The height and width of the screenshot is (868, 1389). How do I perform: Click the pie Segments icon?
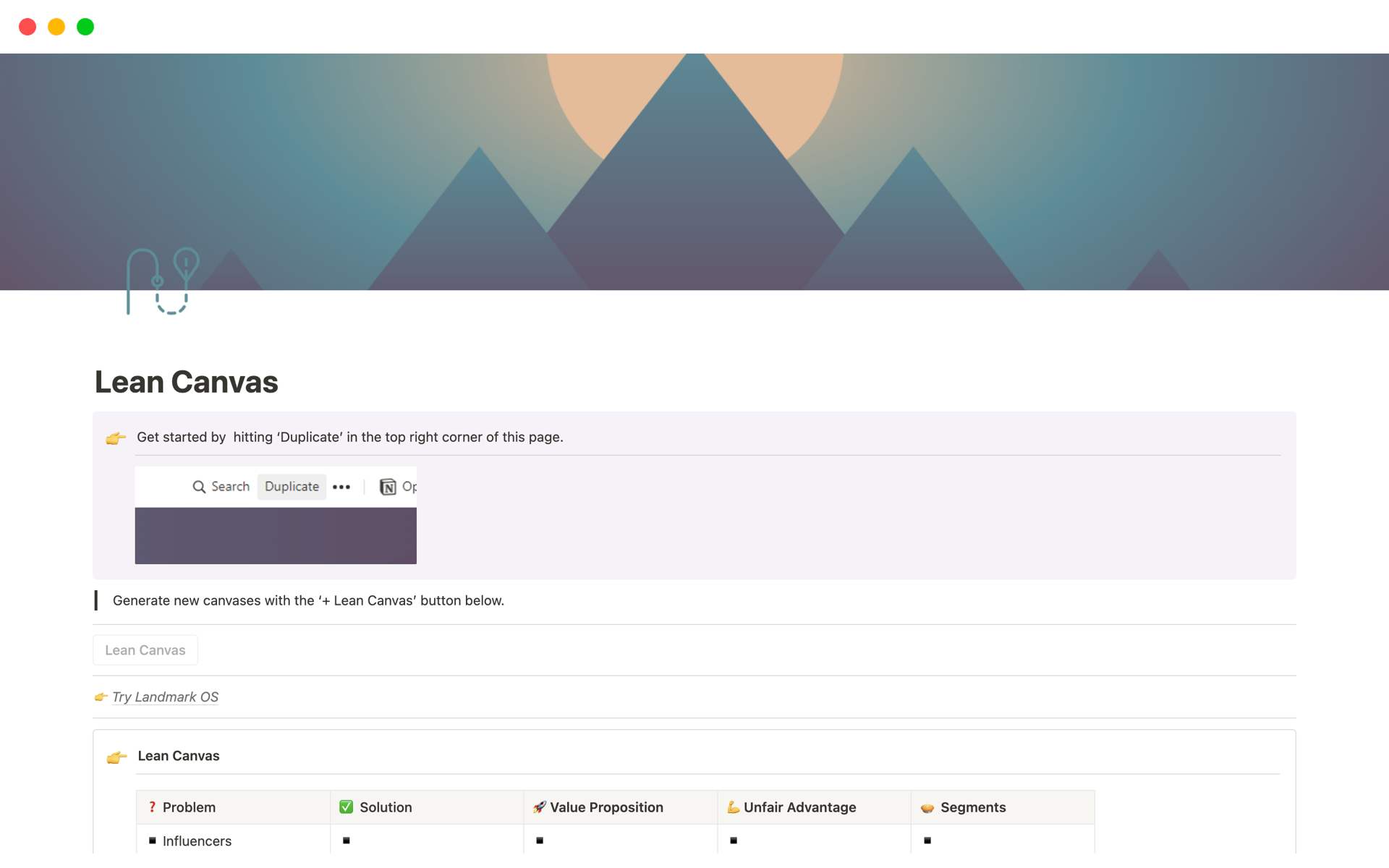coord(927,808)
